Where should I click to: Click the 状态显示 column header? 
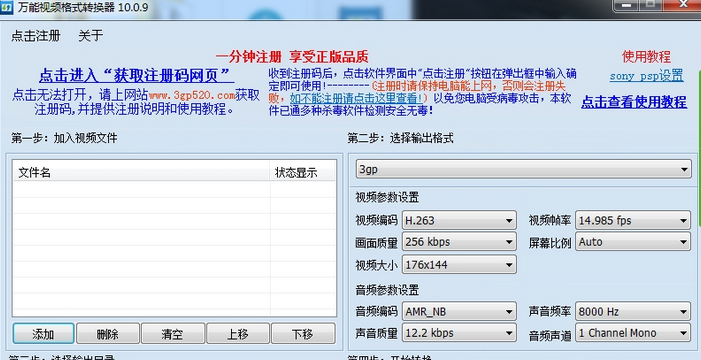(302, 172)
